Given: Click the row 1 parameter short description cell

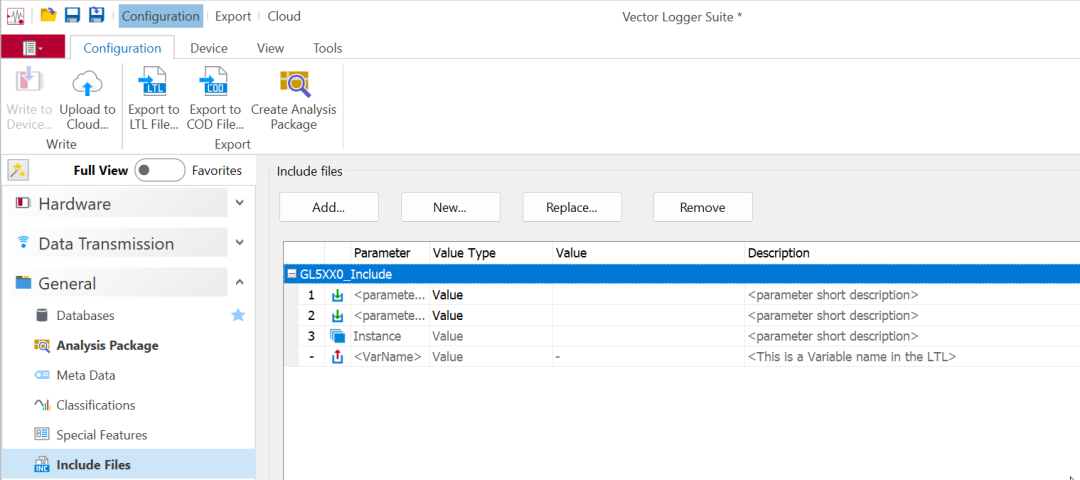Looking at the screenshot, I should [x=912, y=295].
